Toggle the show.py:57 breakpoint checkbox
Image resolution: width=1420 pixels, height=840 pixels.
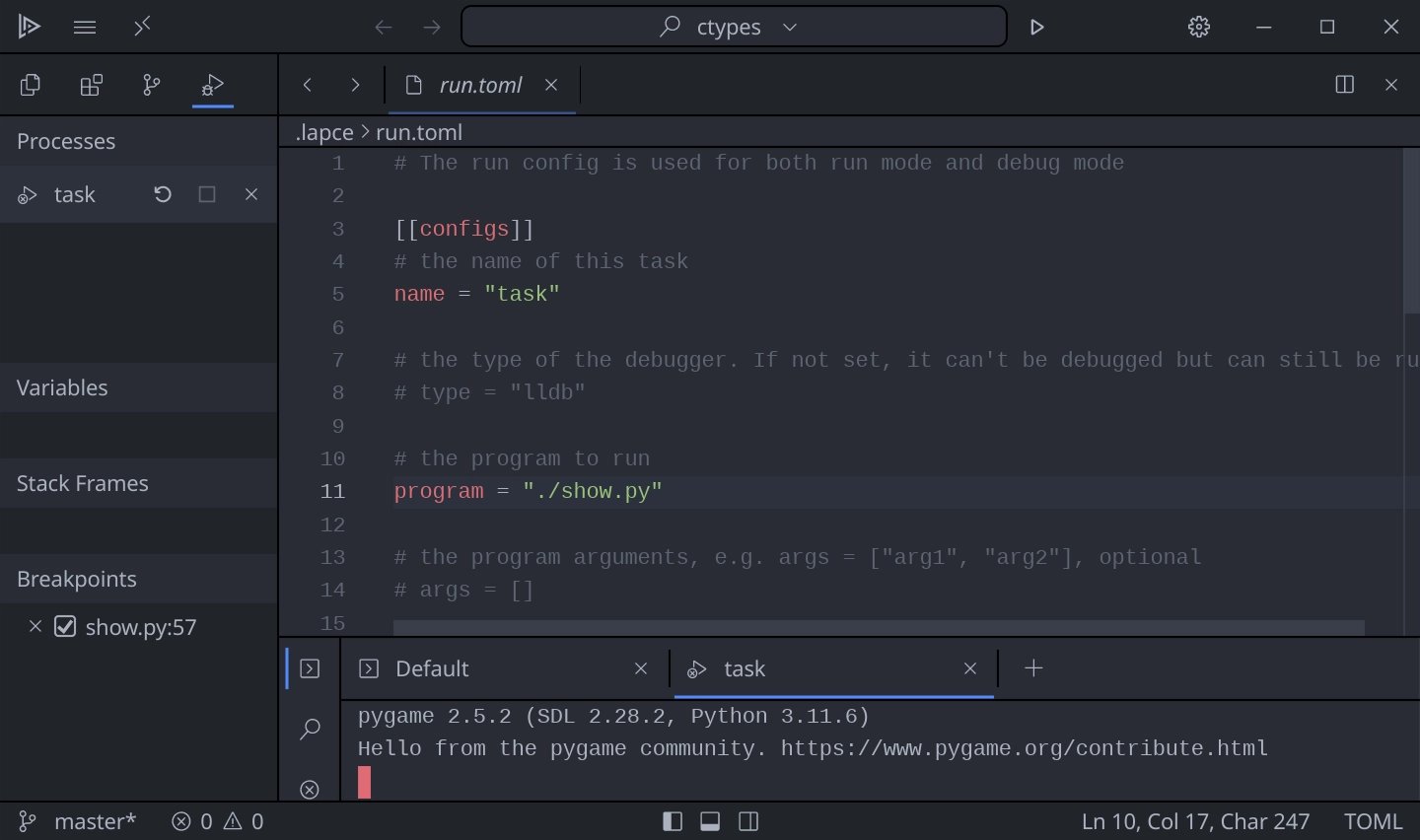(65, 627)
